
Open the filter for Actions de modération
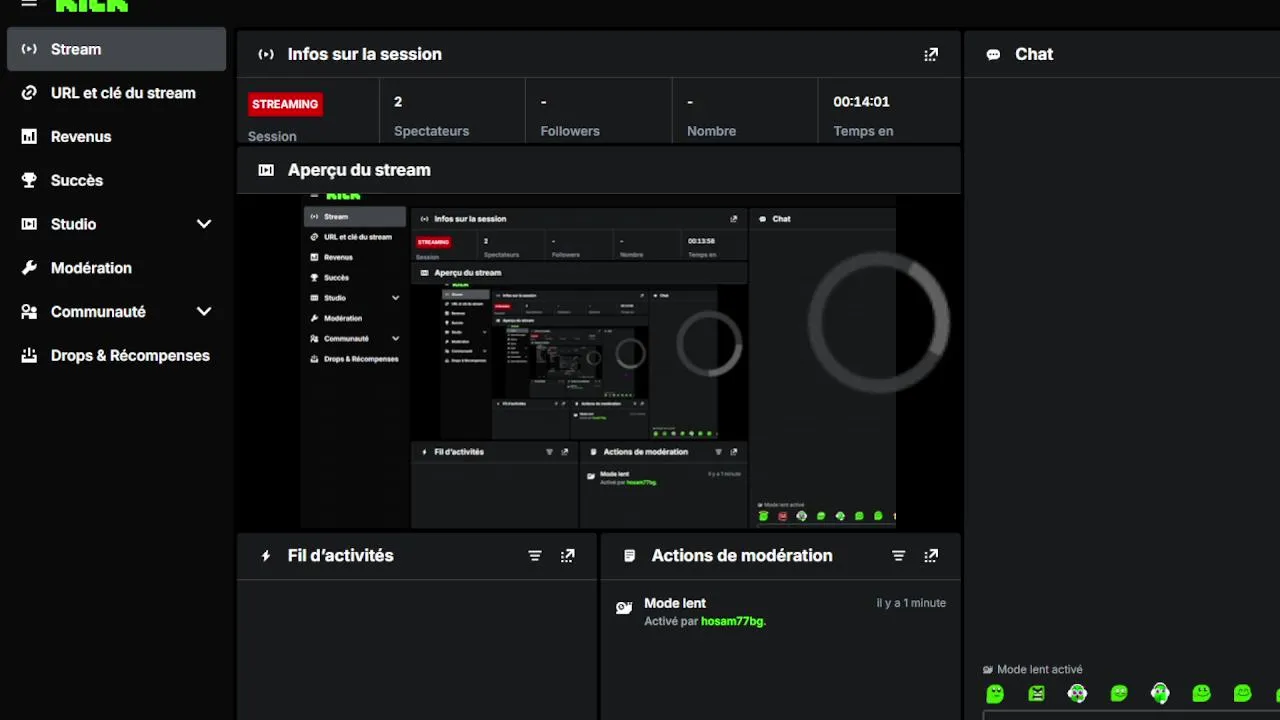coord(898,556)
